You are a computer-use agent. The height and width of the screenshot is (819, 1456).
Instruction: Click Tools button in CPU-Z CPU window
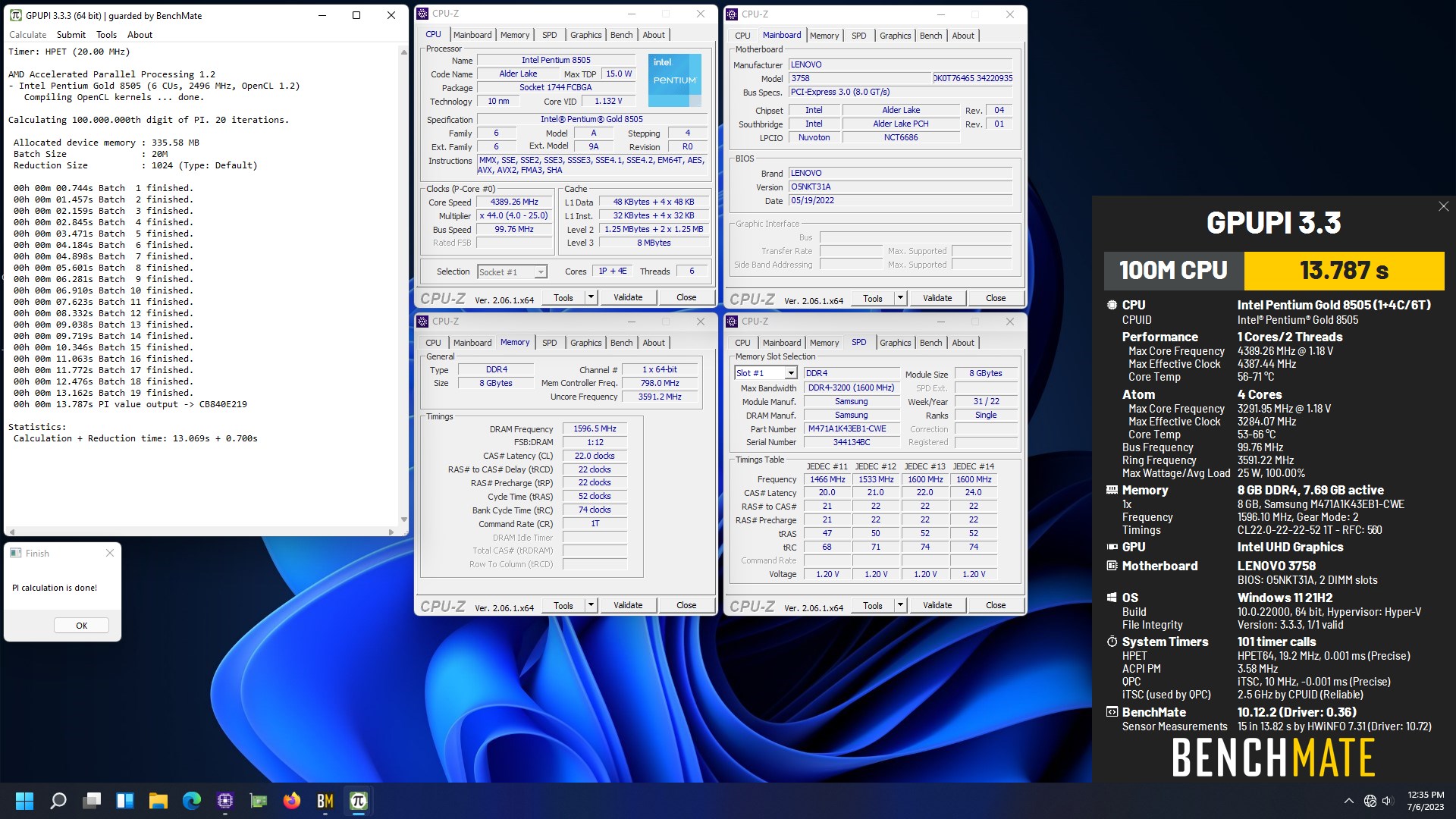click(x=563, y=297)
